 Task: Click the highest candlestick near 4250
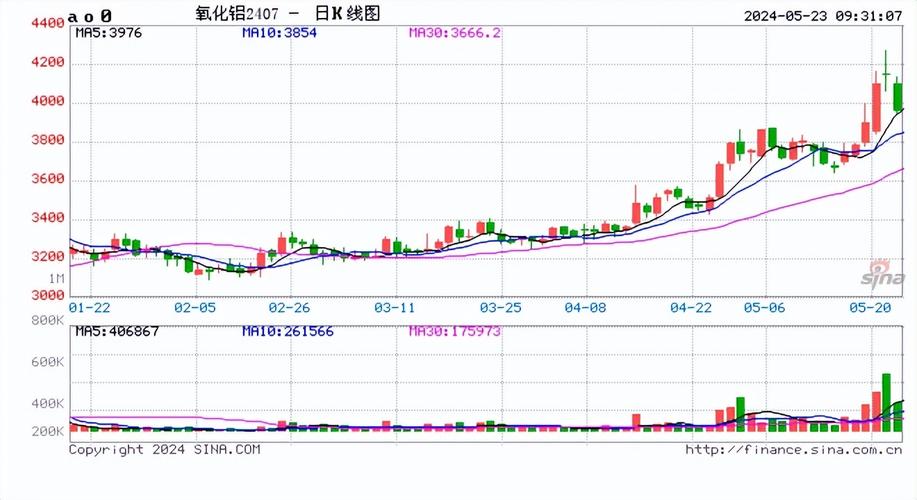pos(886,71)
